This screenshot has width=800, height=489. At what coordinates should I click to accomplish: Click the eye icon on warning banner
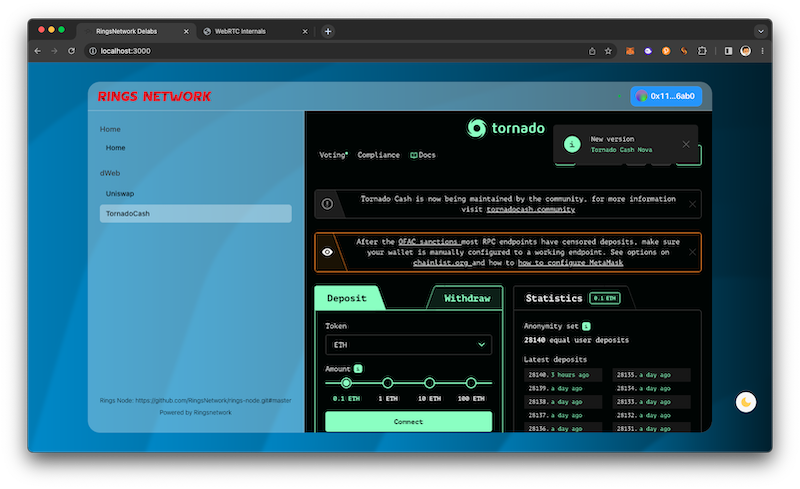[x=328, y=252]
